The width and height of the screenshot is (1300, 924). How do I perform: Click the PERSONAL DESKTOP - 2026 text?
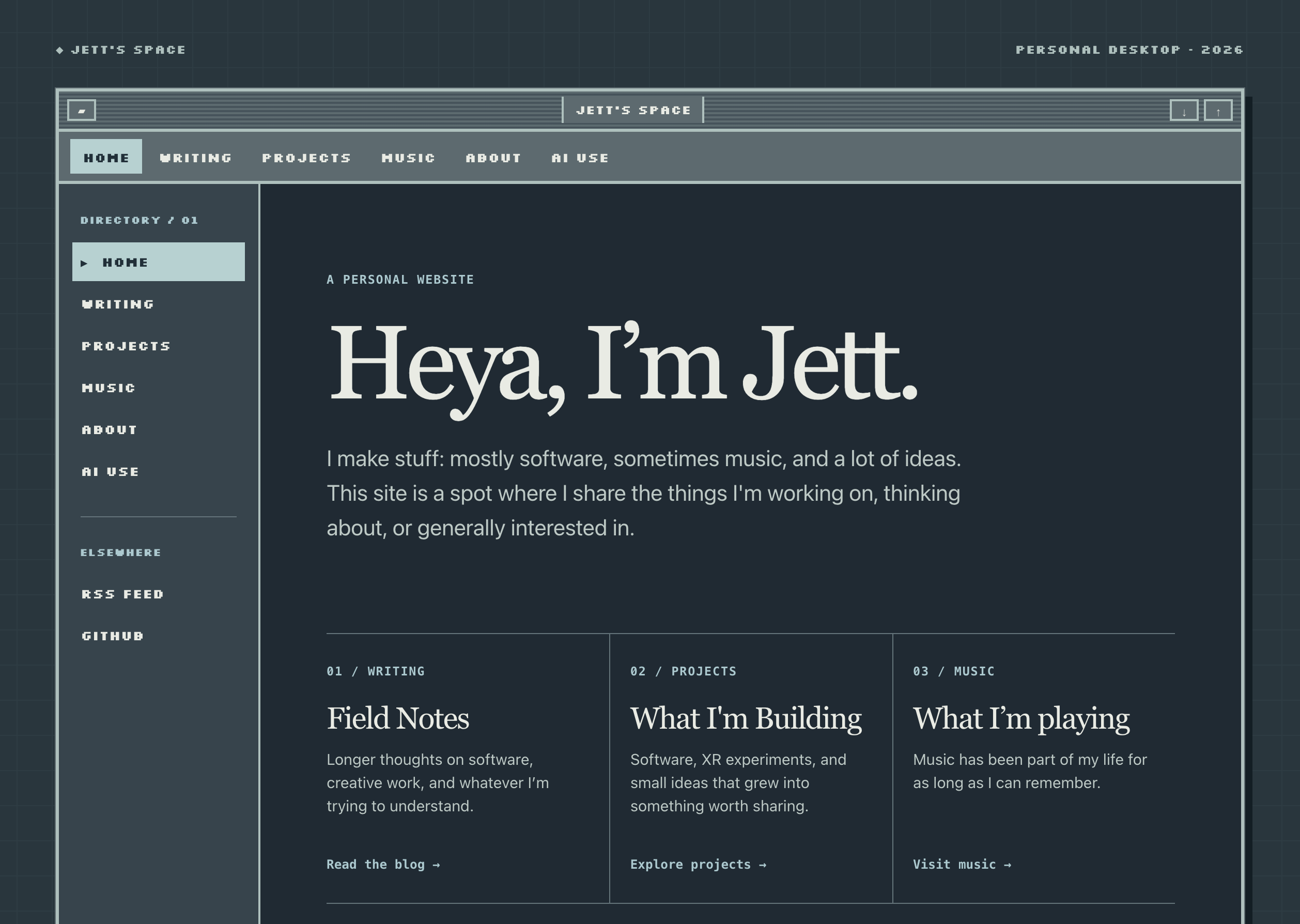(1129, 50)
